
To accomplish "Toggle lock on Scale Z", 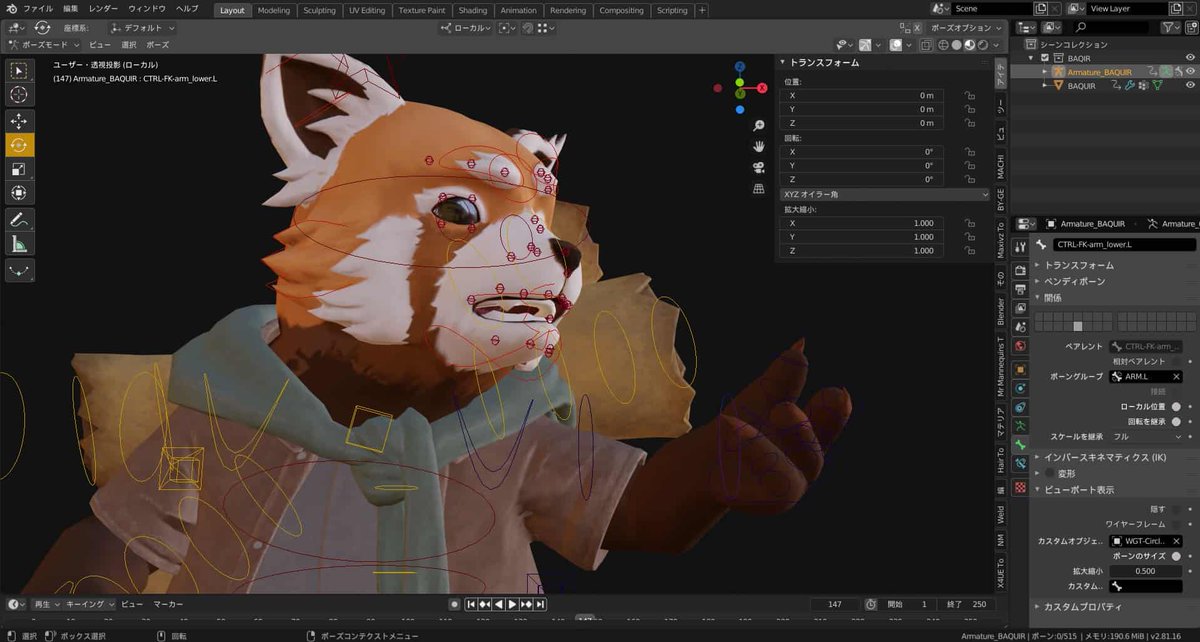I will [x=969, y=251].
